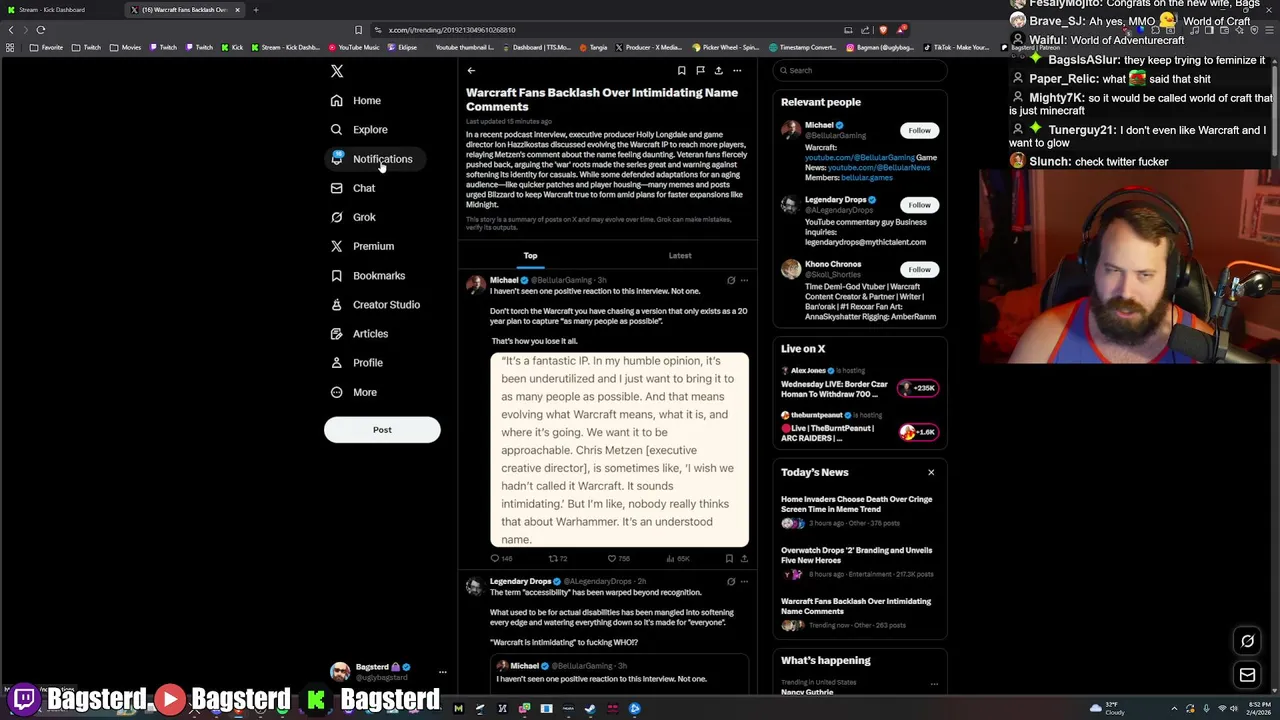Open Steam from the taskbar
1280x720 pixels.
(590, 709)
